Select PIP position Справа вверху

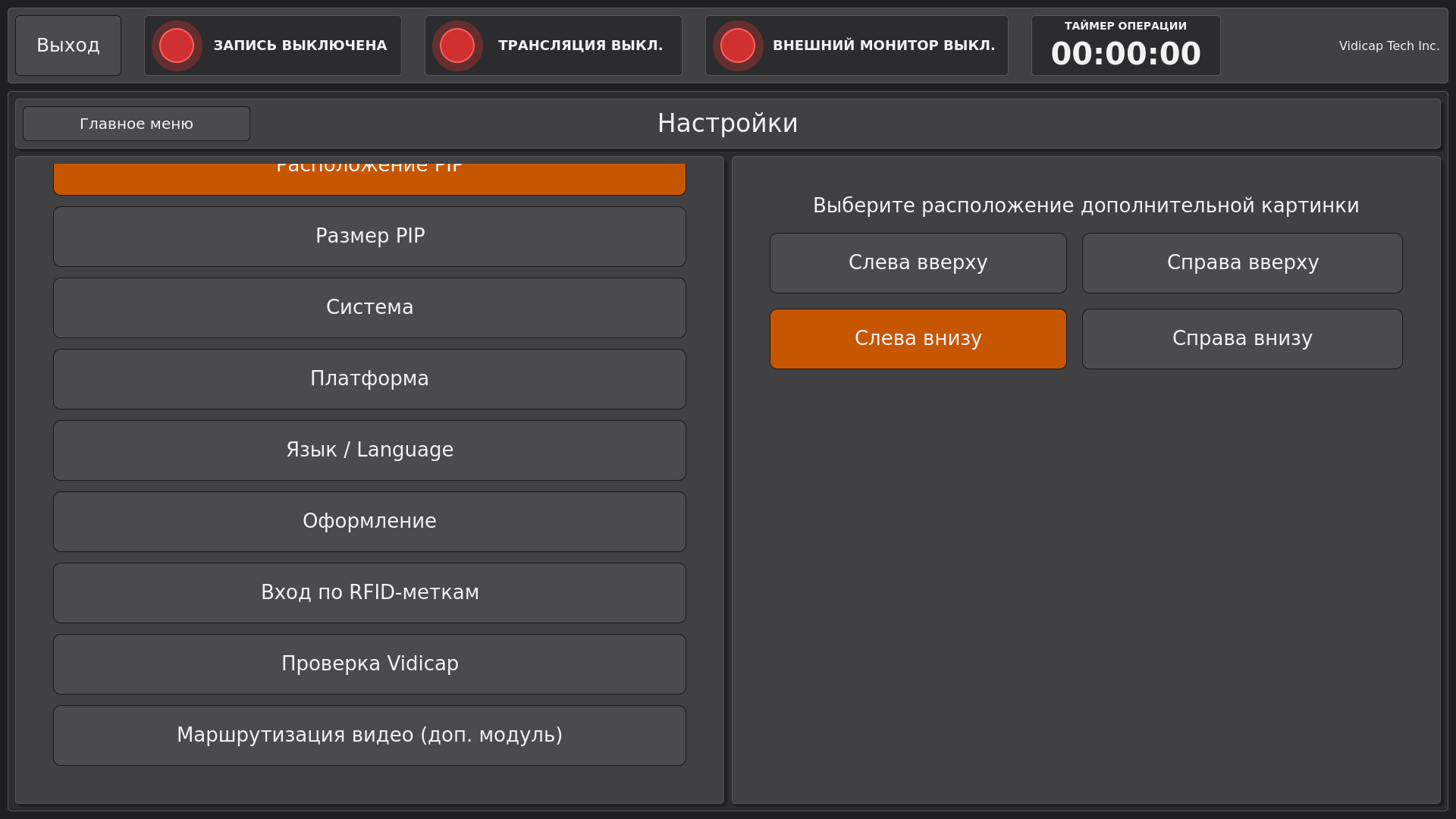click(1242, 263)
